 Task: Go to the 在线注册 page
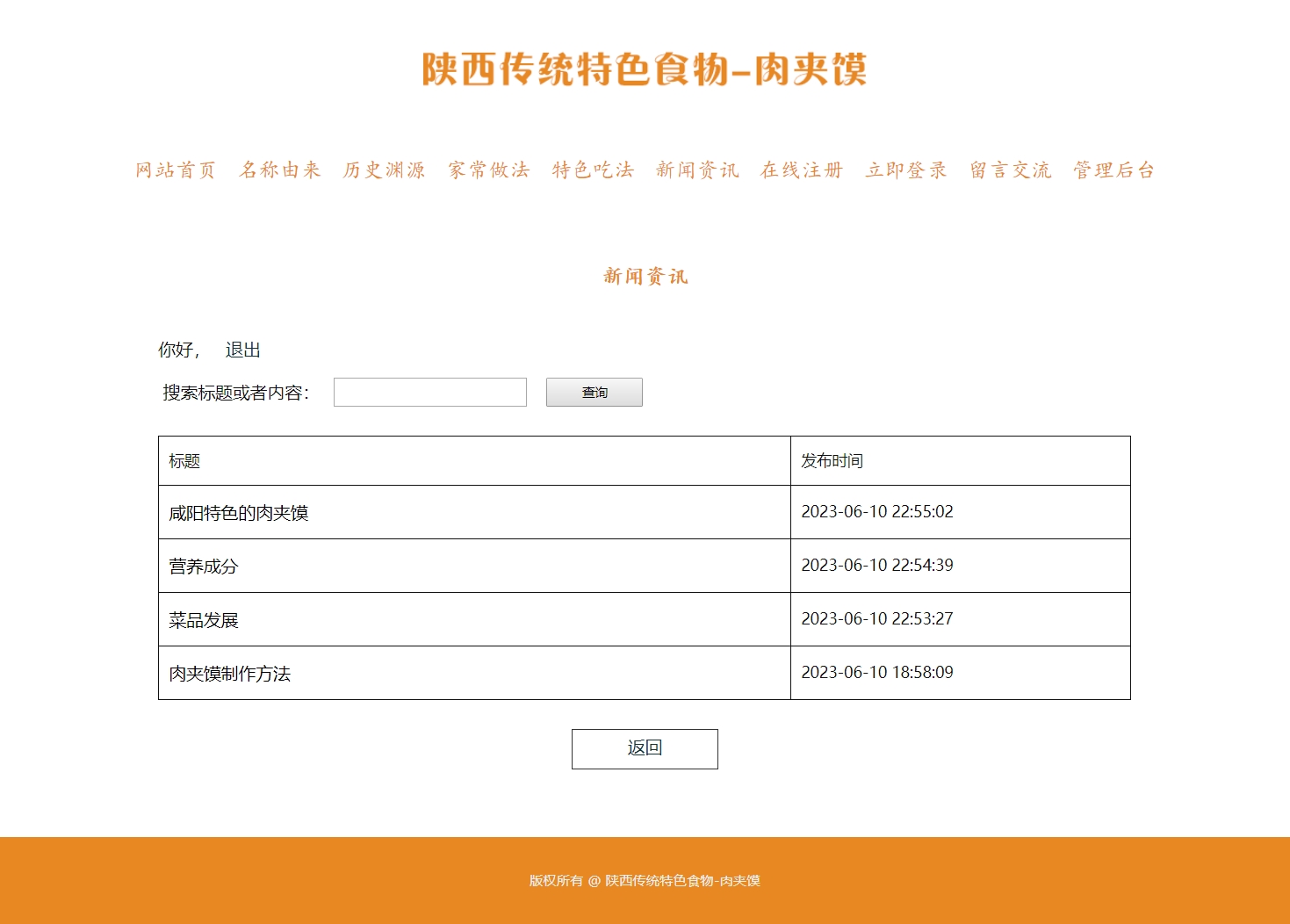(x=802, y=170)
